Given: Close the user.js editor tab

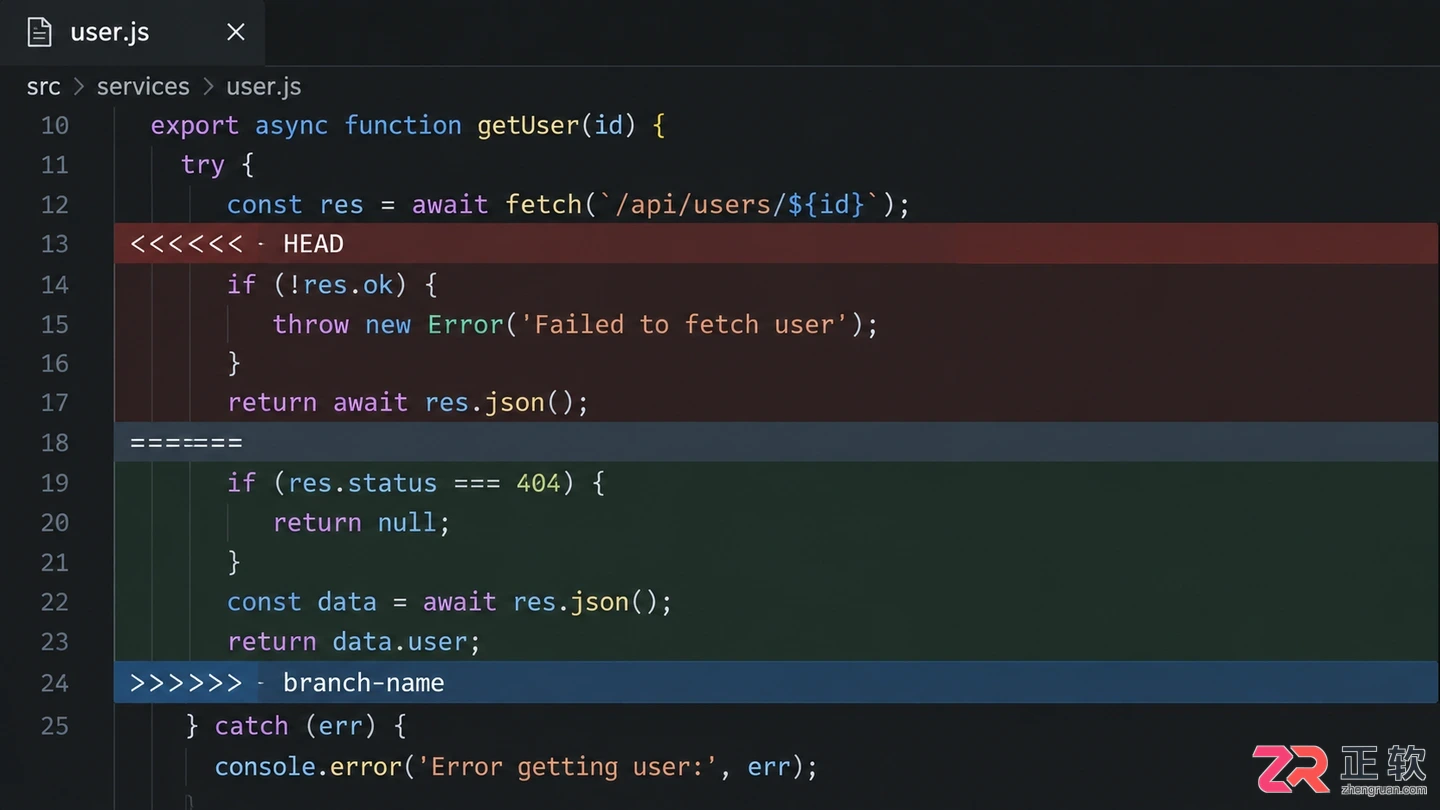Looking at the screenshot, I should click(x=236, y=32).
